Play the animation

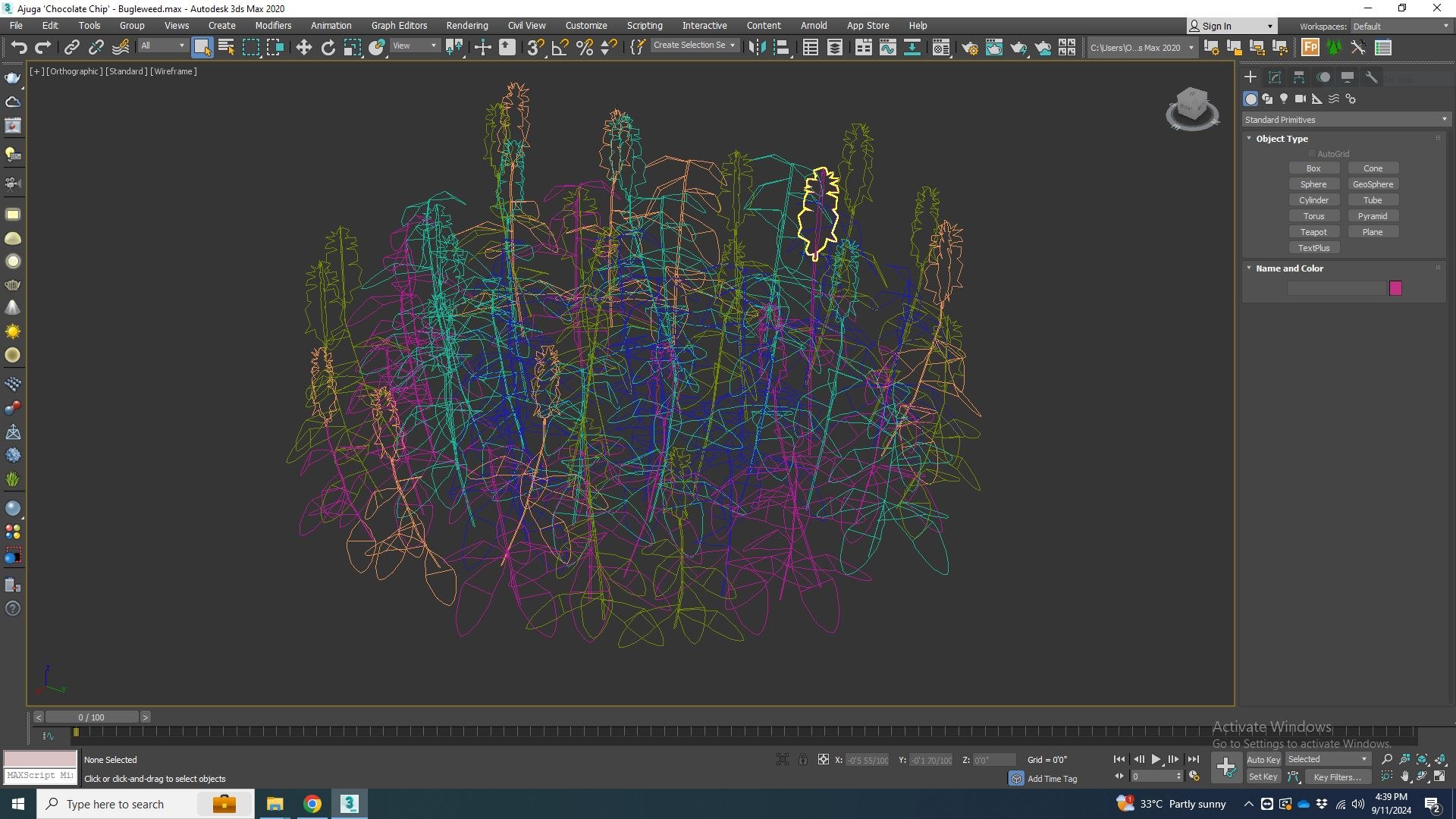(x=1156, y=759)
